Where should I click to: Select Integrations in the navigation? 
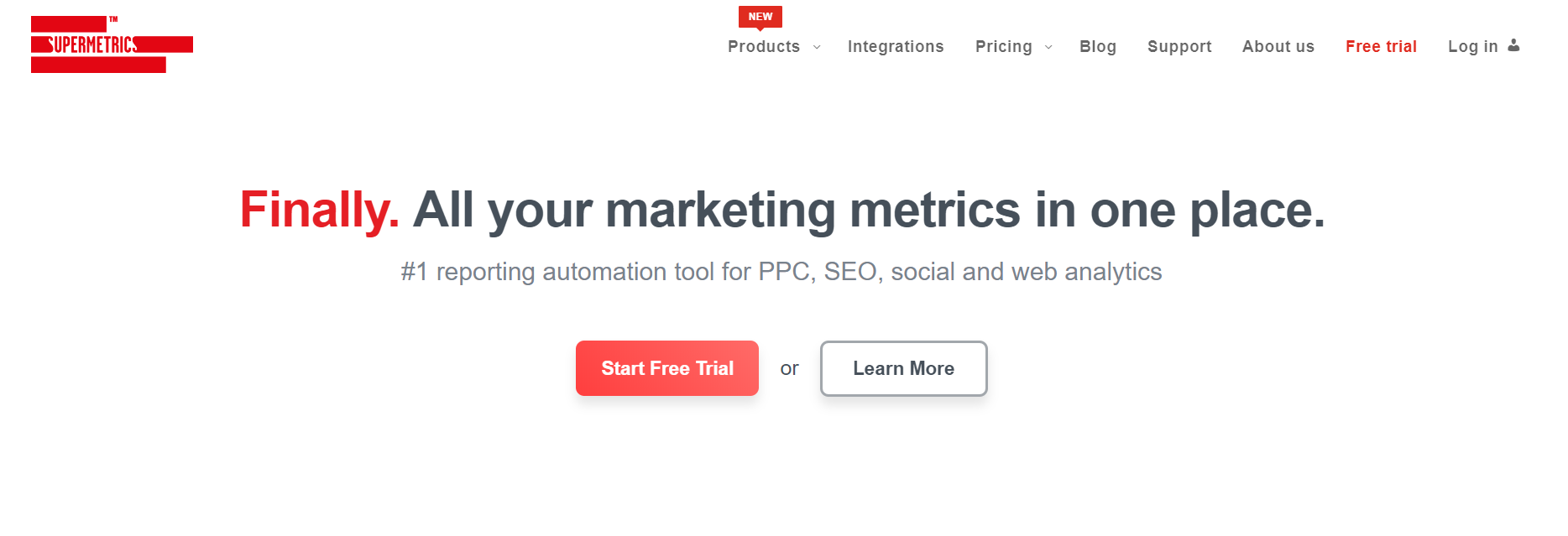pyautogui.click(x=895, y=47)
